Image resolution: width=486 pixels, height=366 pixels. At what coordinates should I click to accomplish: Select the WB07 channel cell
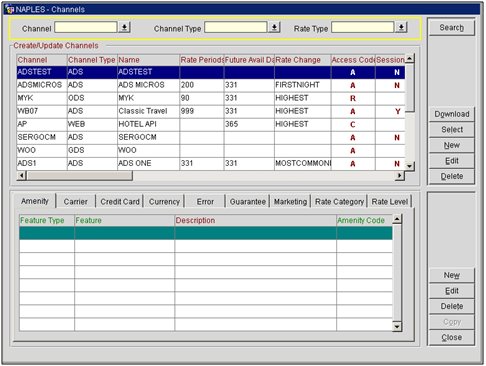click(x=42, y=111)
